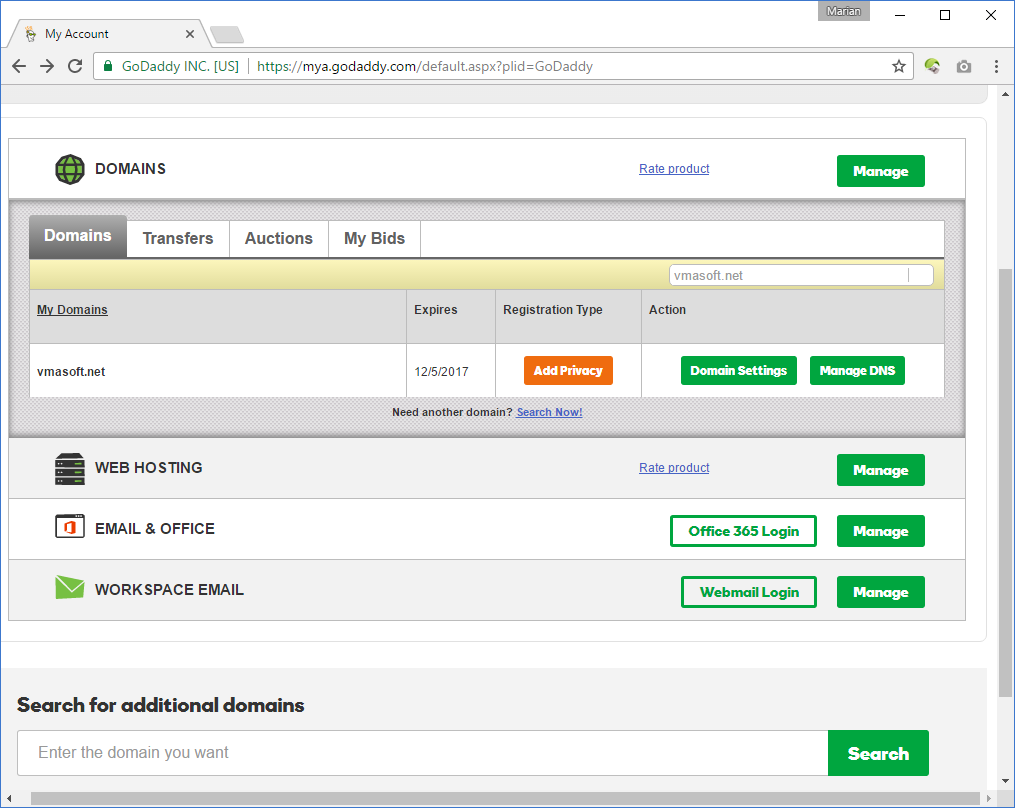Screen dimensions: 1015x808
Task: Click the vertical scrollbar thumb
Action: [x=1005, y=482]
